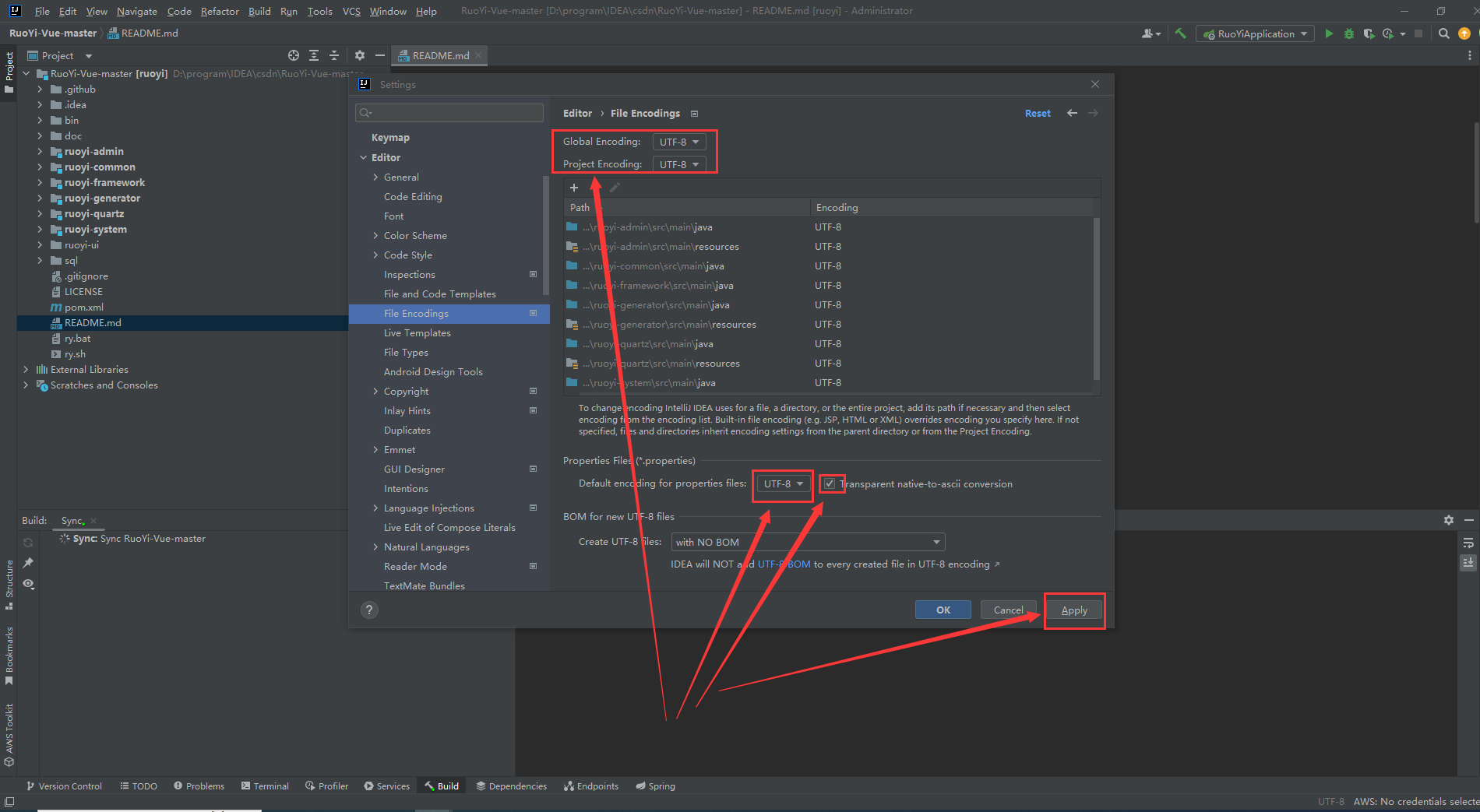Screen dimensions: 1480x812
Task: Expand ruoyi-admin module folder
Action: click(40, 152)
